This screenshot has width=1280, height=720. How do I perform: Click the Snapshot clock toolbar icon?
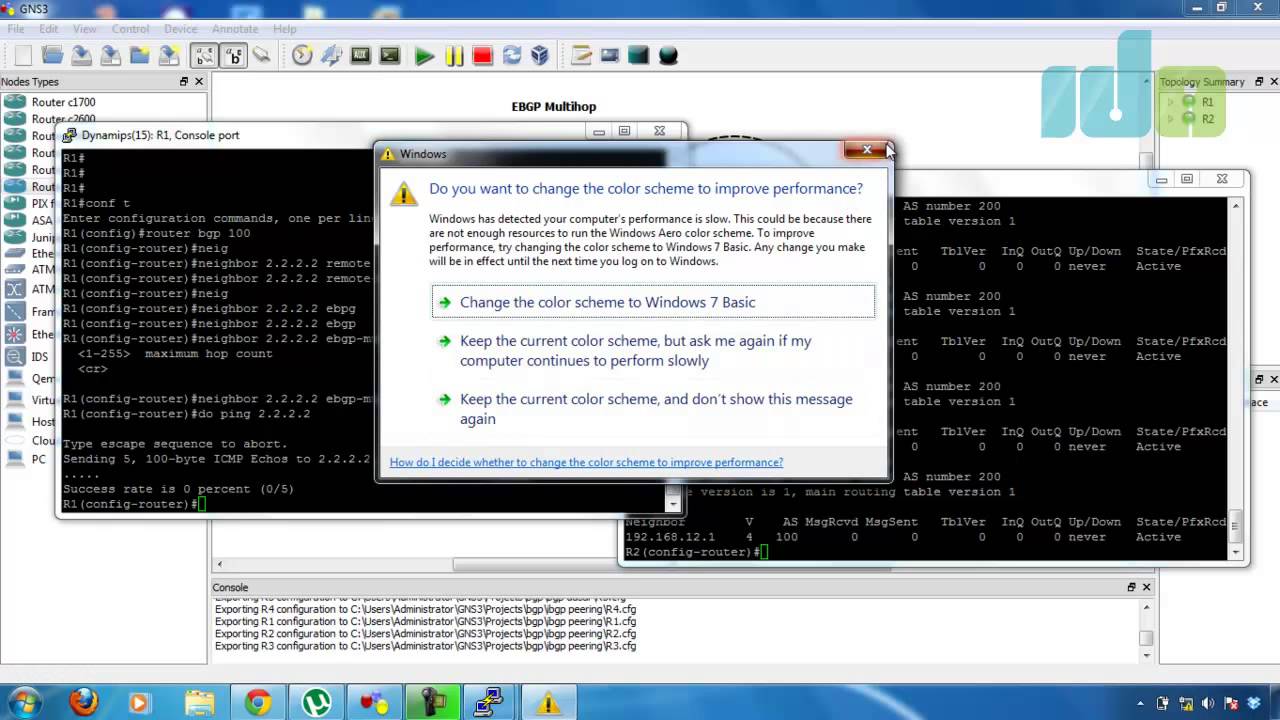(x=302, y=56)
